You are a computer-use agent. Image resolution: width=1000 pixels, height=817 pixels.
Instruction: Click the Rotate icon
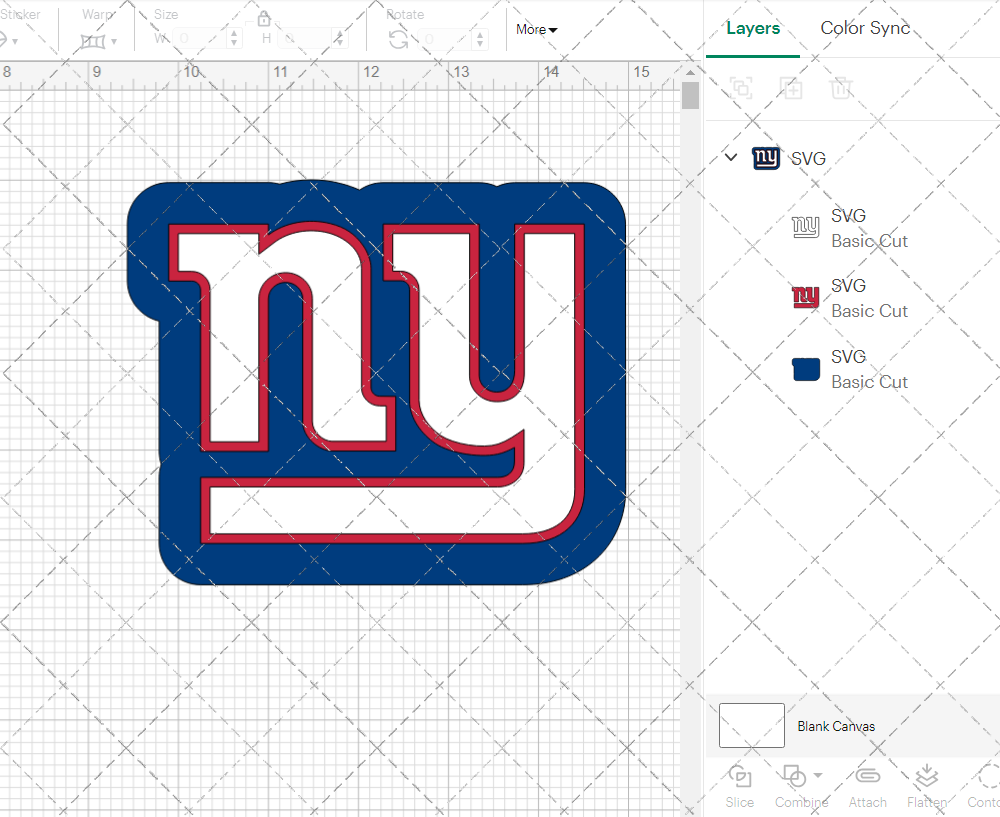click(399, 39)
